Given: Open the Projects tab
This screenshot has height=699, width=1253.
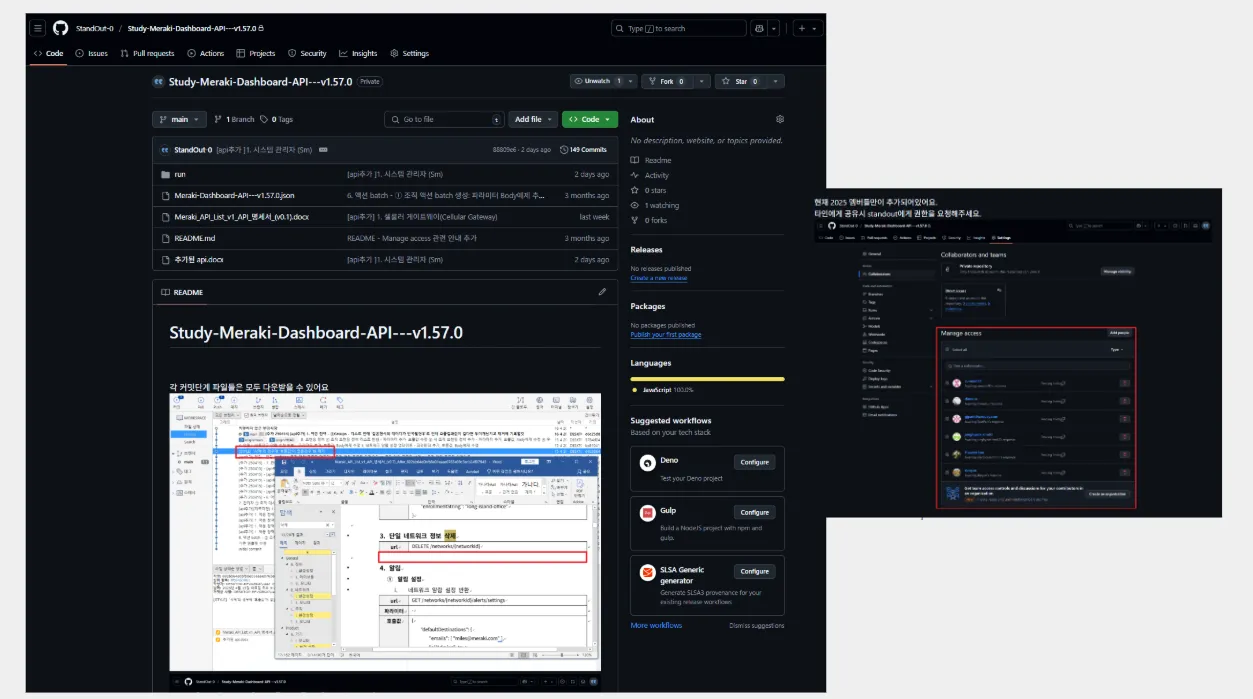Looking at the screenshot, I should (x=255, y=53).
